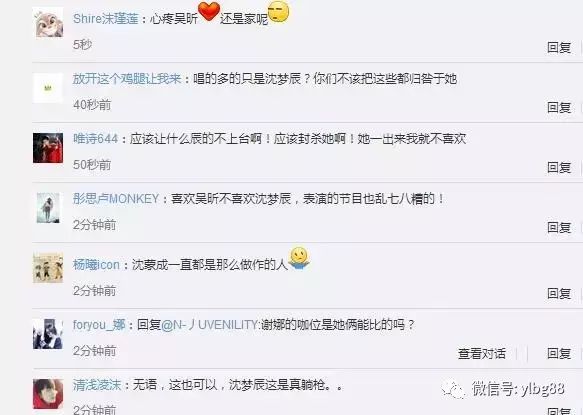
Task: Open 清浅凌沫's profile avatar
Action: point(48,394)
